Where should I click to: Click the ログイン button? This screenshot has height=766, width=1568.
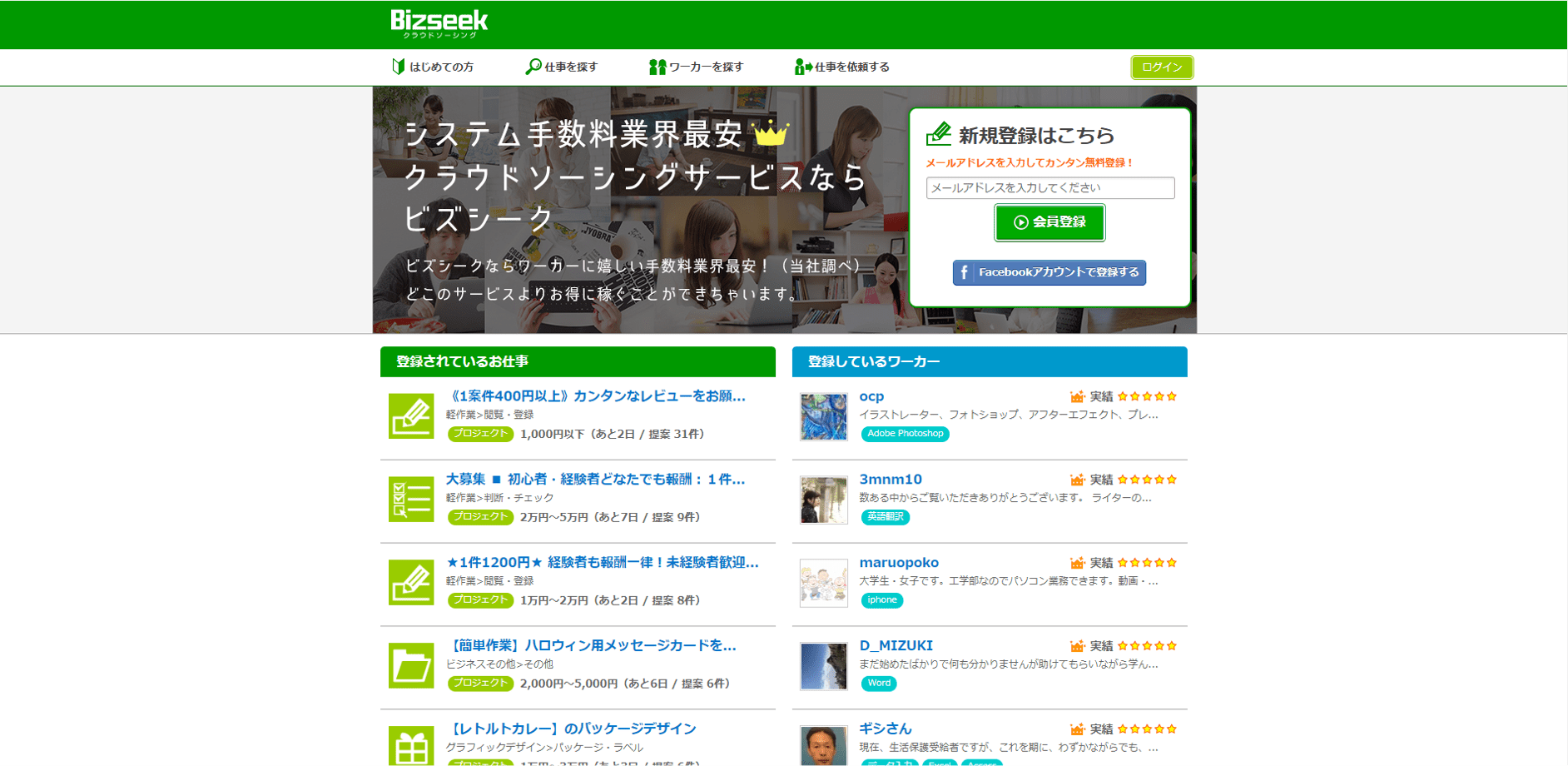[x=1162, y=67]
